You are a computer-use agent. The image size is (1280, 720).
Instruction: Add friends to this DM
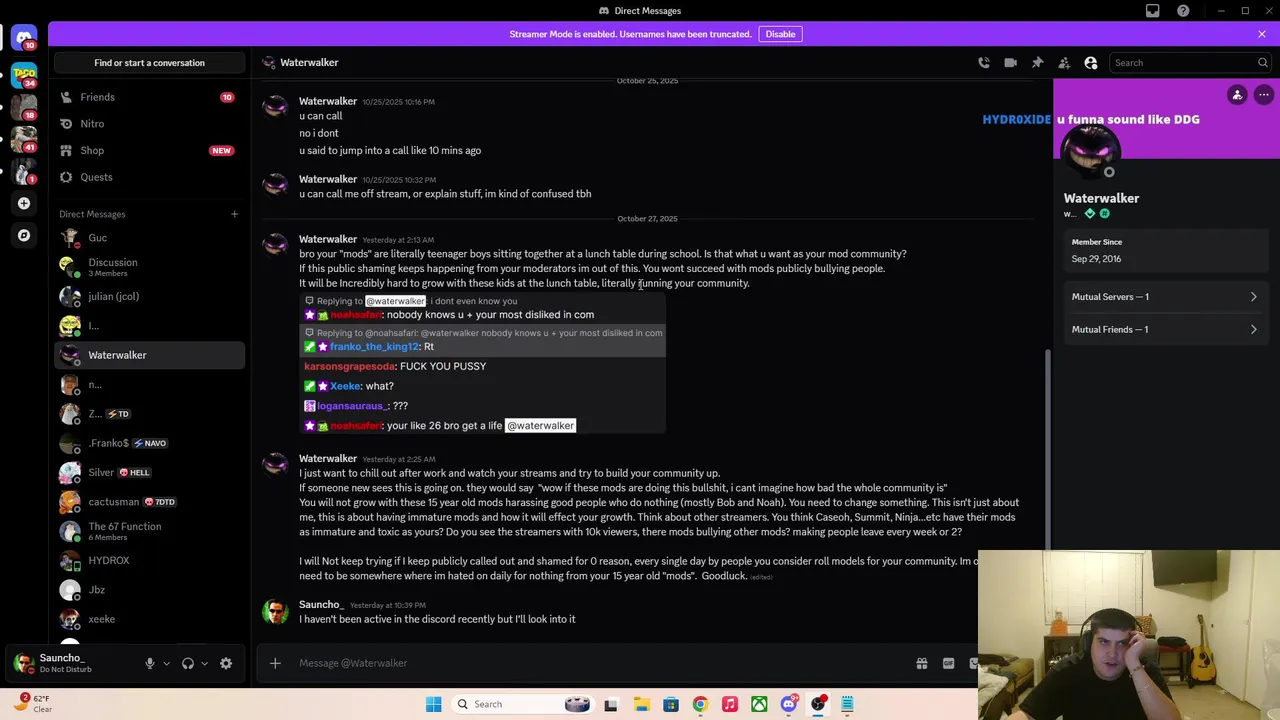click(1064, 63)
